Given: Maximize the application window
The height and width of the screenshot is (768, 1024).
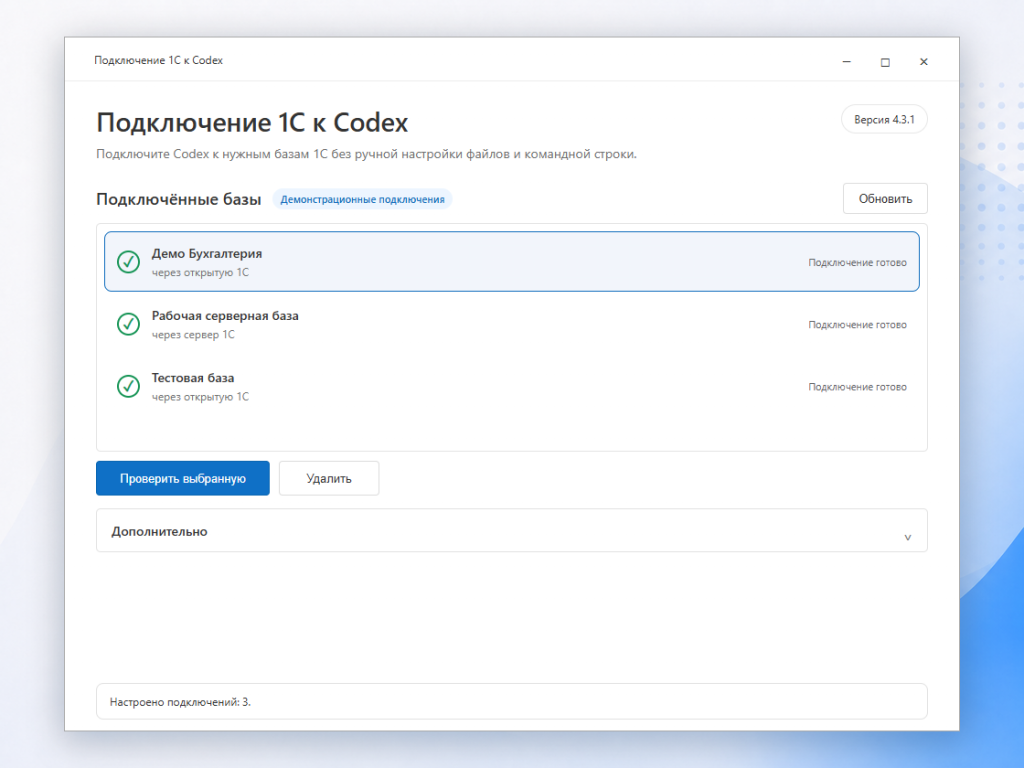Looking at the screenshot, I should 885,62.
